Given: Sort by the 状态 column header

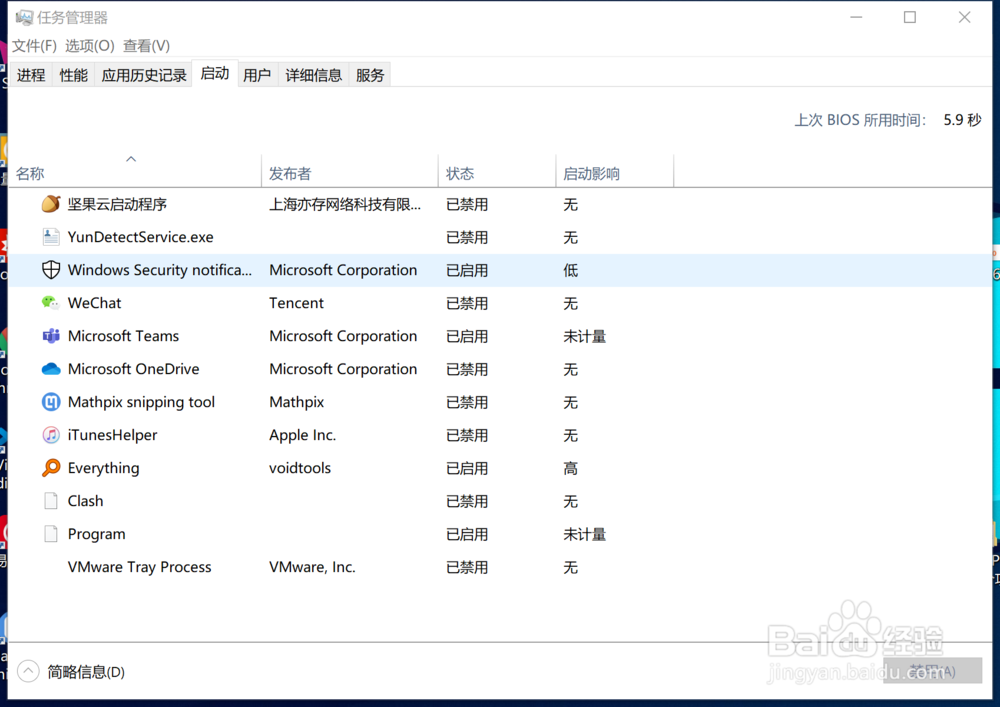Looking at the screenshot, I should tap(460, 174).
